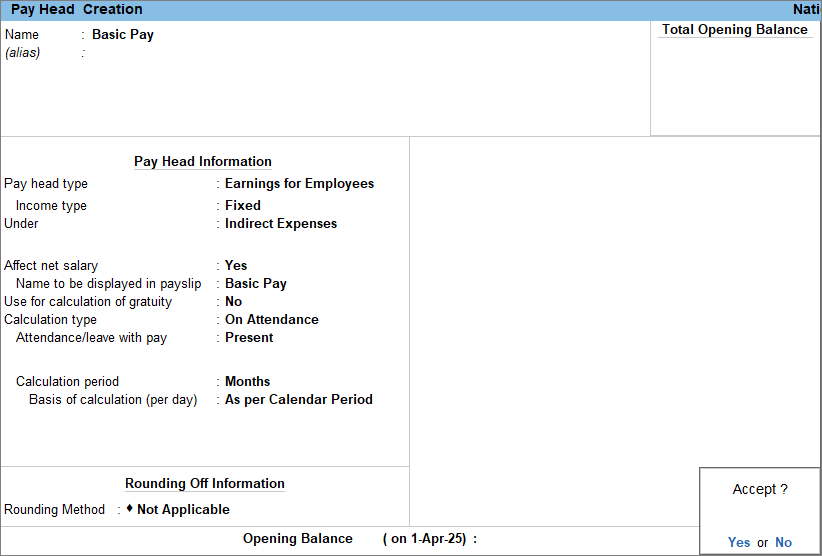The image size is (822, 556).
Task: Click Yes in the Accept prompt
Action: coord(739,542)
